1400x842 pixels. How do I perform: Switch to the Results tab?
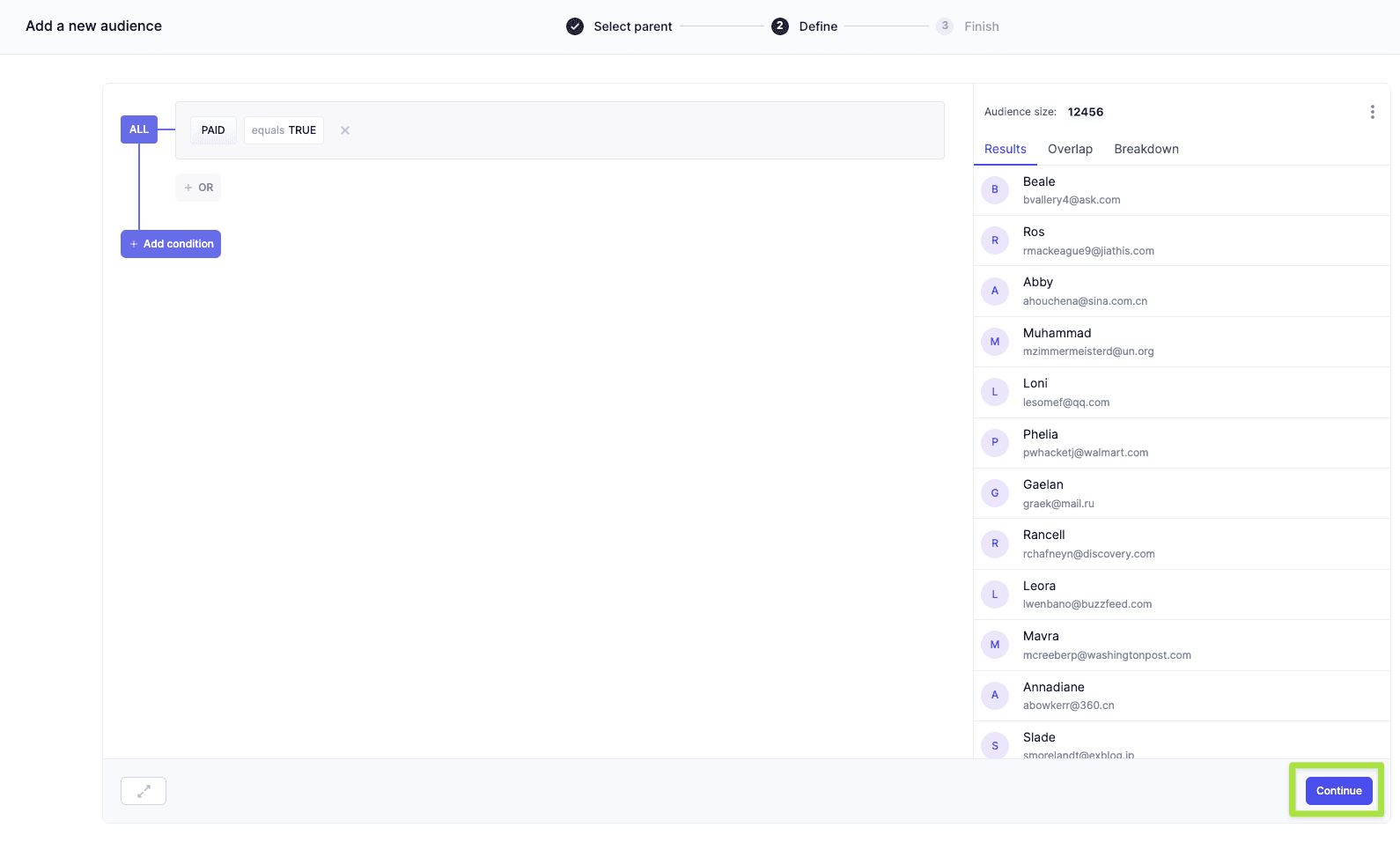click(x=1006, y=149)
